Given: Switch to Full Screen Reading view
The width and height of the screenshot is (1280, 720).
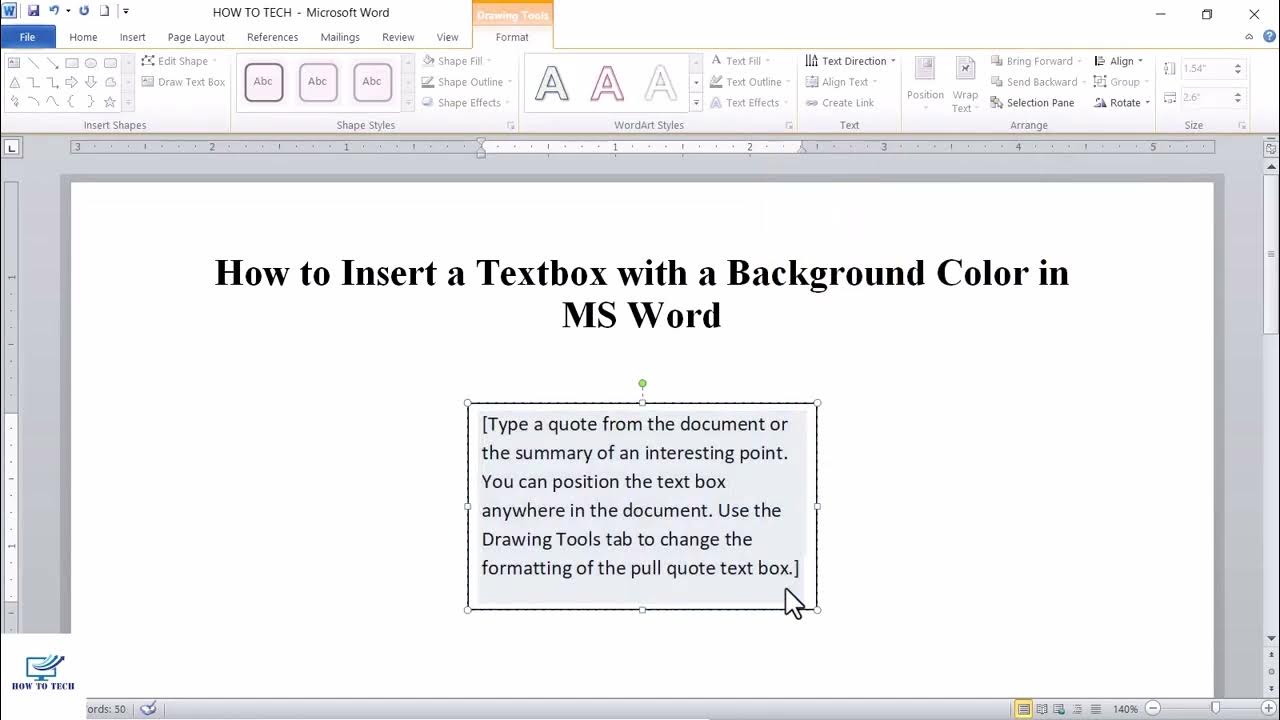Looking at the screenshot, I should click(x=1042, y=709).
